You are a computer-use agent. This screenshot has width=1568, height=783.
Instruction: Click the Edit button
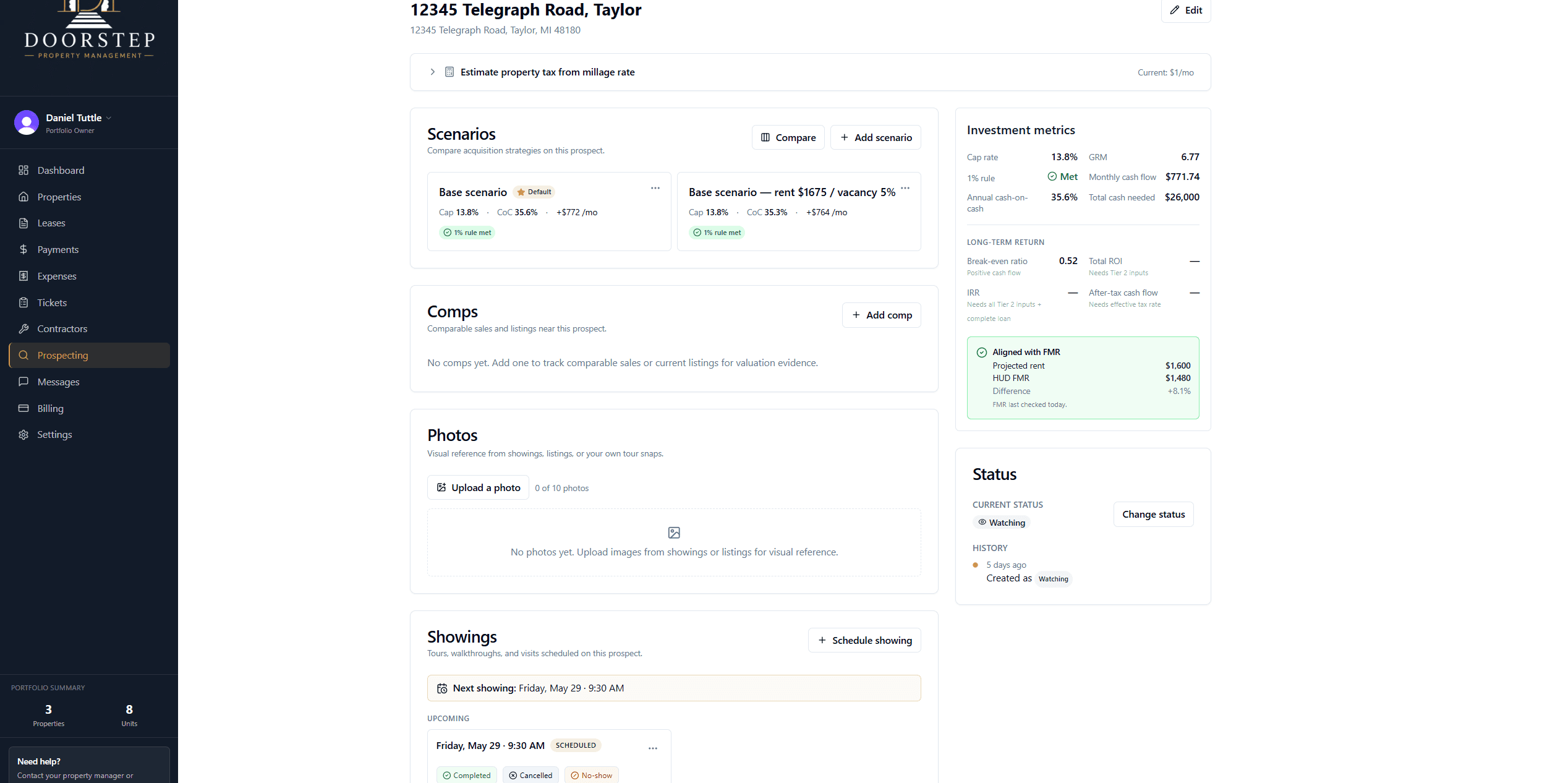1186,10
